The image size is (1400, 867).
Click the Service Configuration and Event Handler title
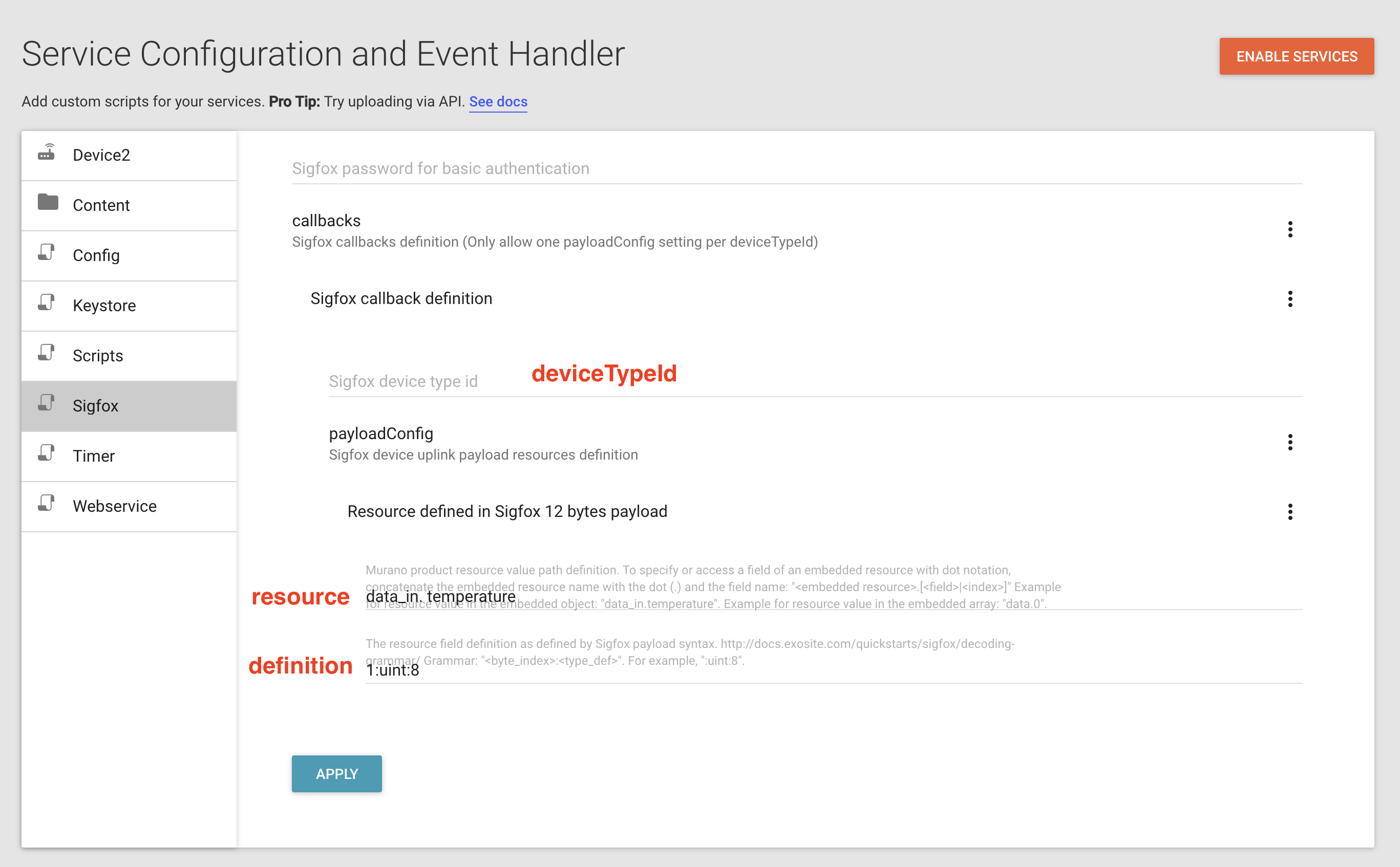click(323, 54)
